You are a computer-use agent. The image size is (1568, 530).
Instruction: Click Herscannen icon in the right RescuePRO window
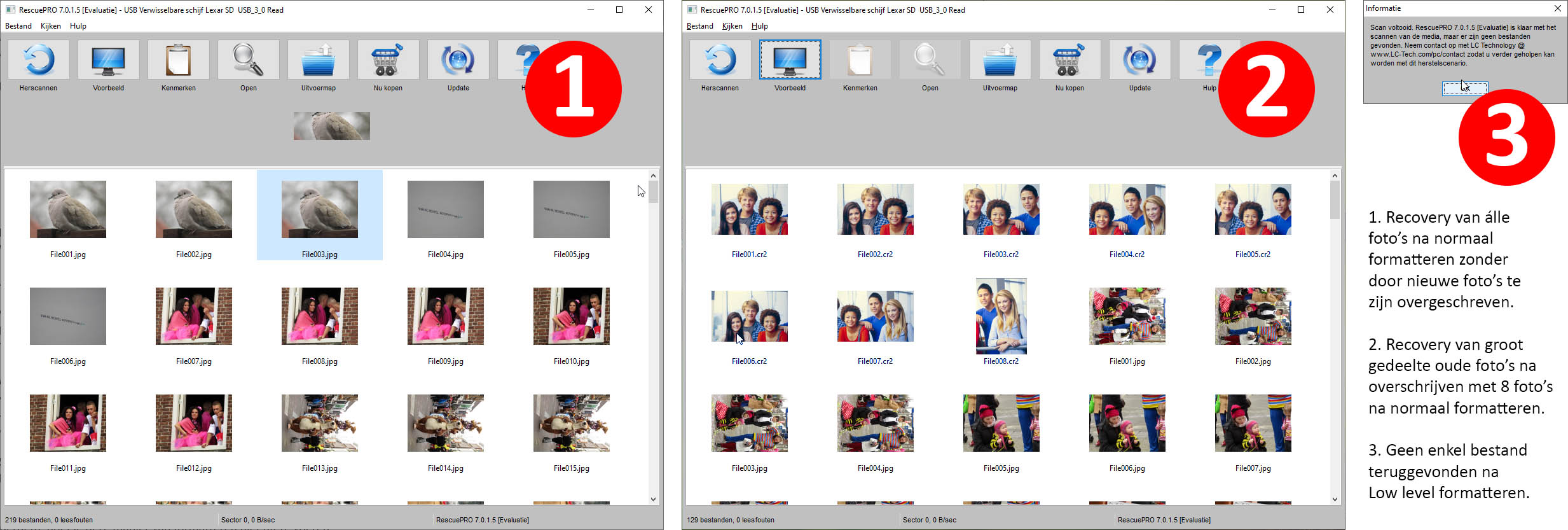(720, 60)
